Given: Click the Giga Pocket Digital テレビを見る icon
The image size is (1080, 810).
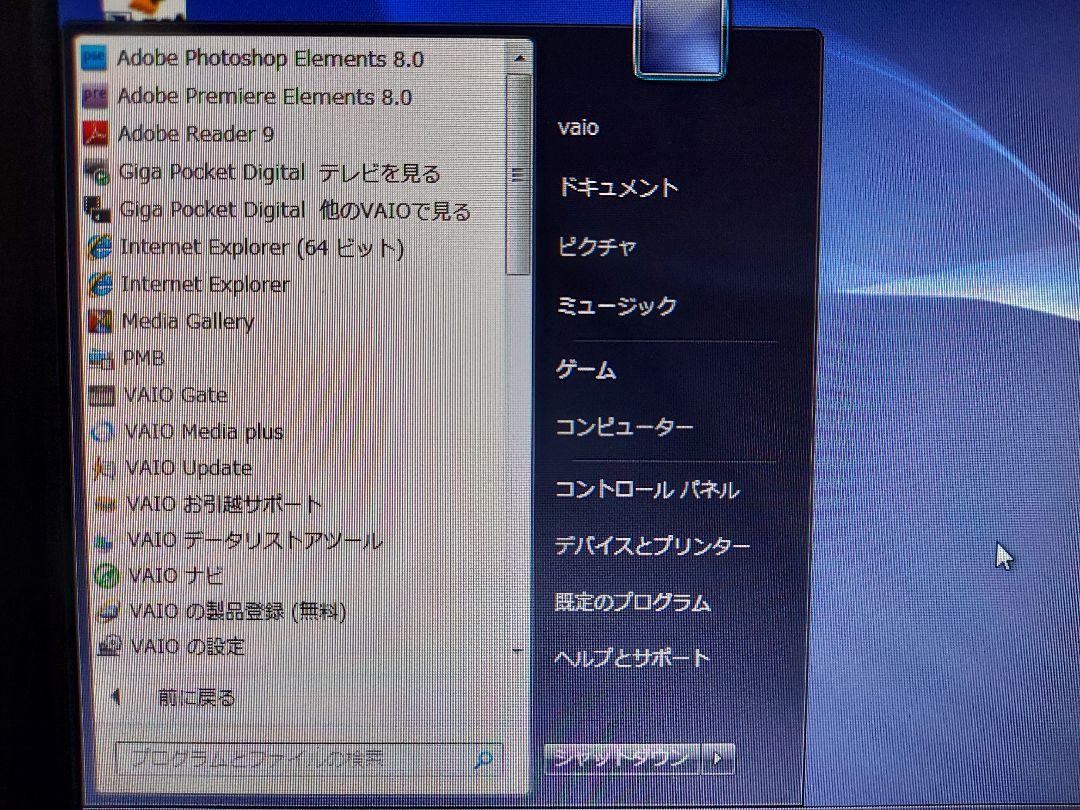Looking at the screenshot, I should [x=97, y=171].
